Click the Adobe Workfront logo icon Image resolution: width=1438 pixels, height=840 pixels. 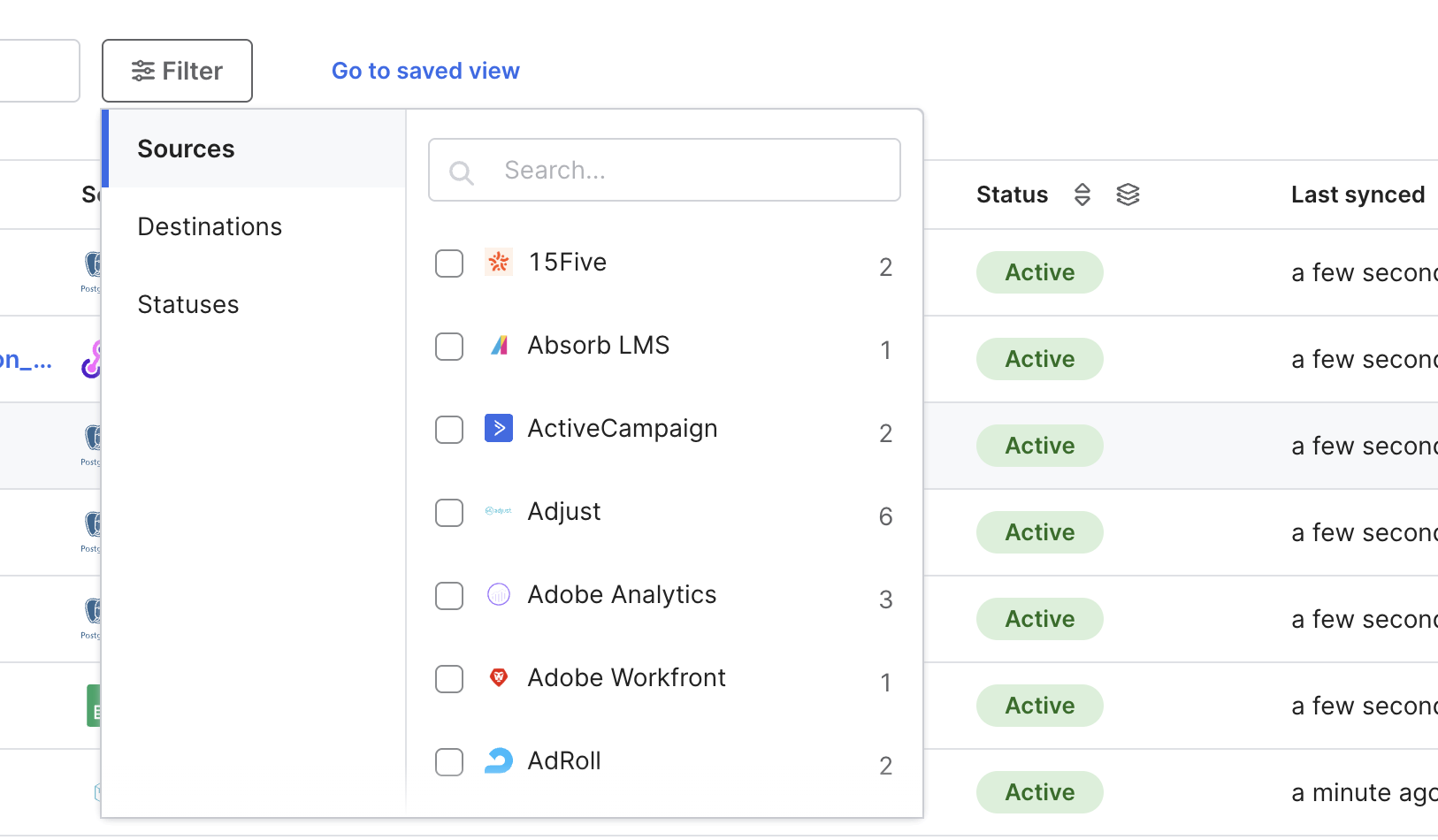click(x=499, y=677)
